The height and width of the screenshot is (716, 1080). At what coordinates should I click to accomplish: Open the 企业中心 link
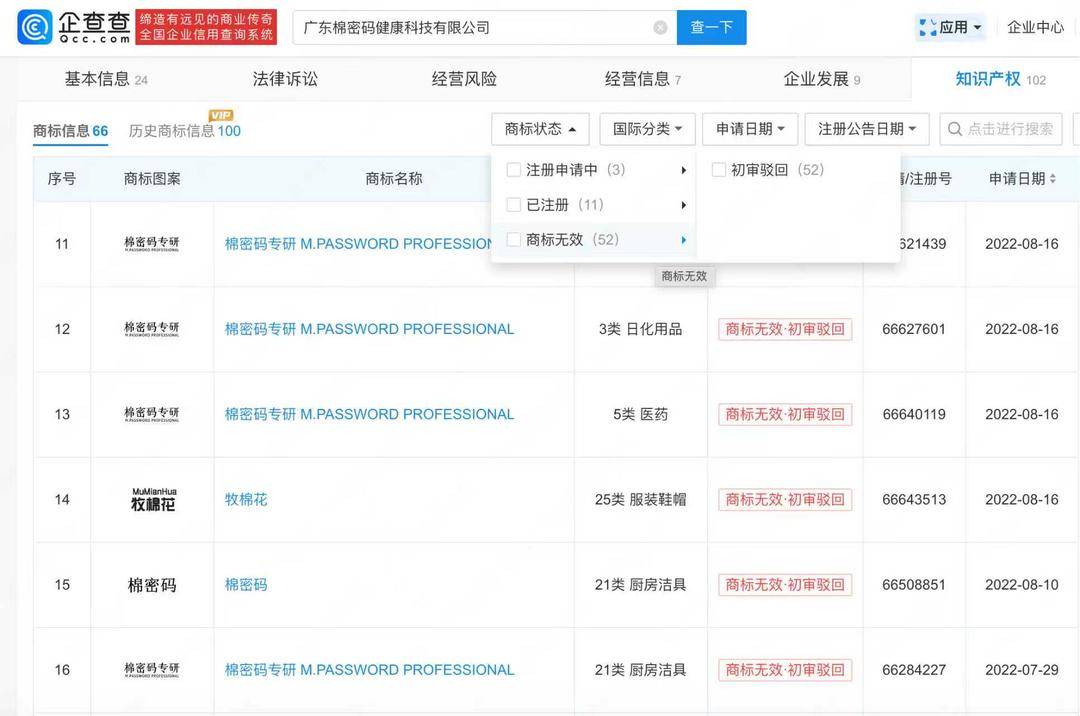1035,28
